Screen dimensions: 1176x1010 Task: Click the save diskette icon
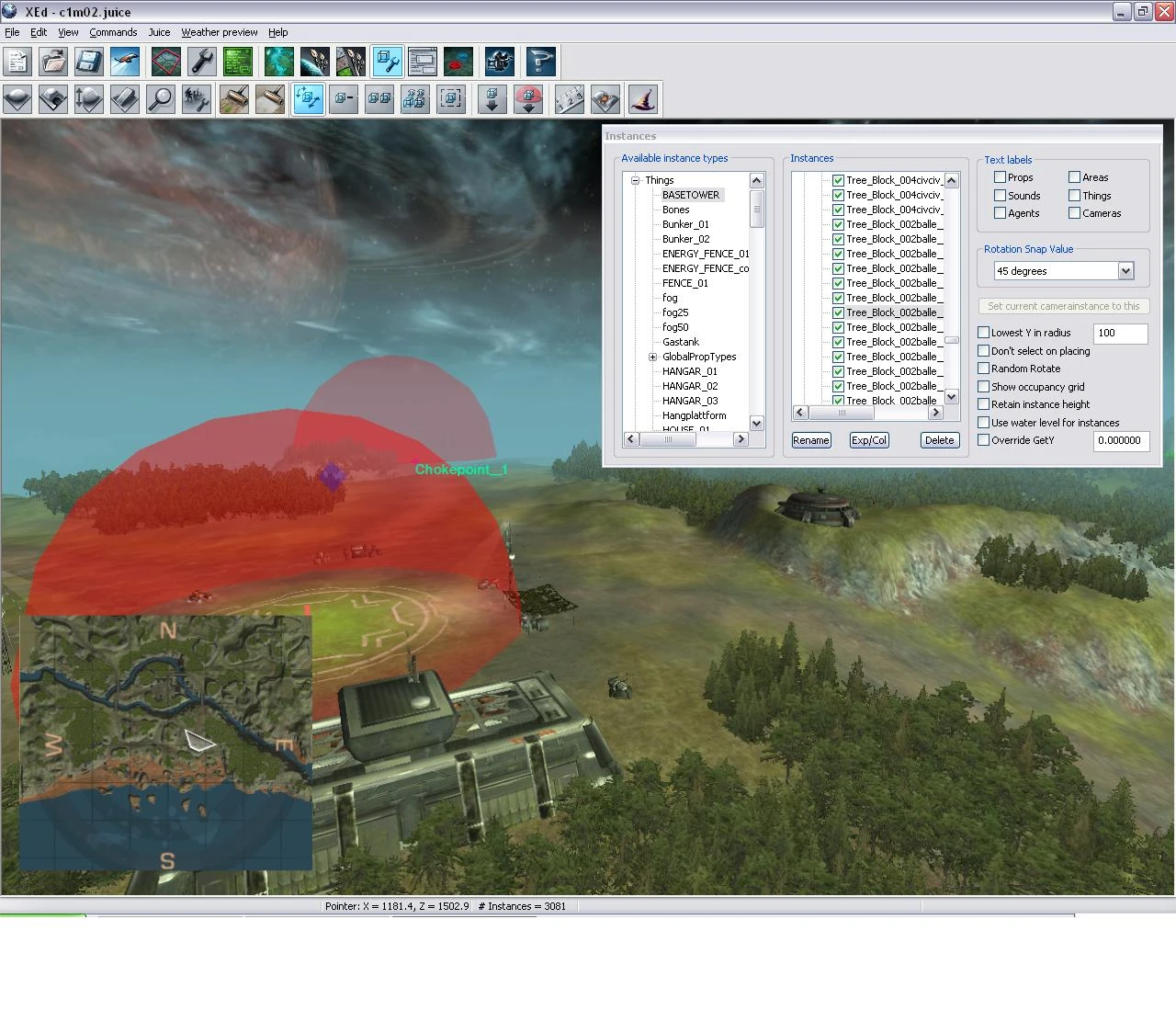click(x=88, y=62)
